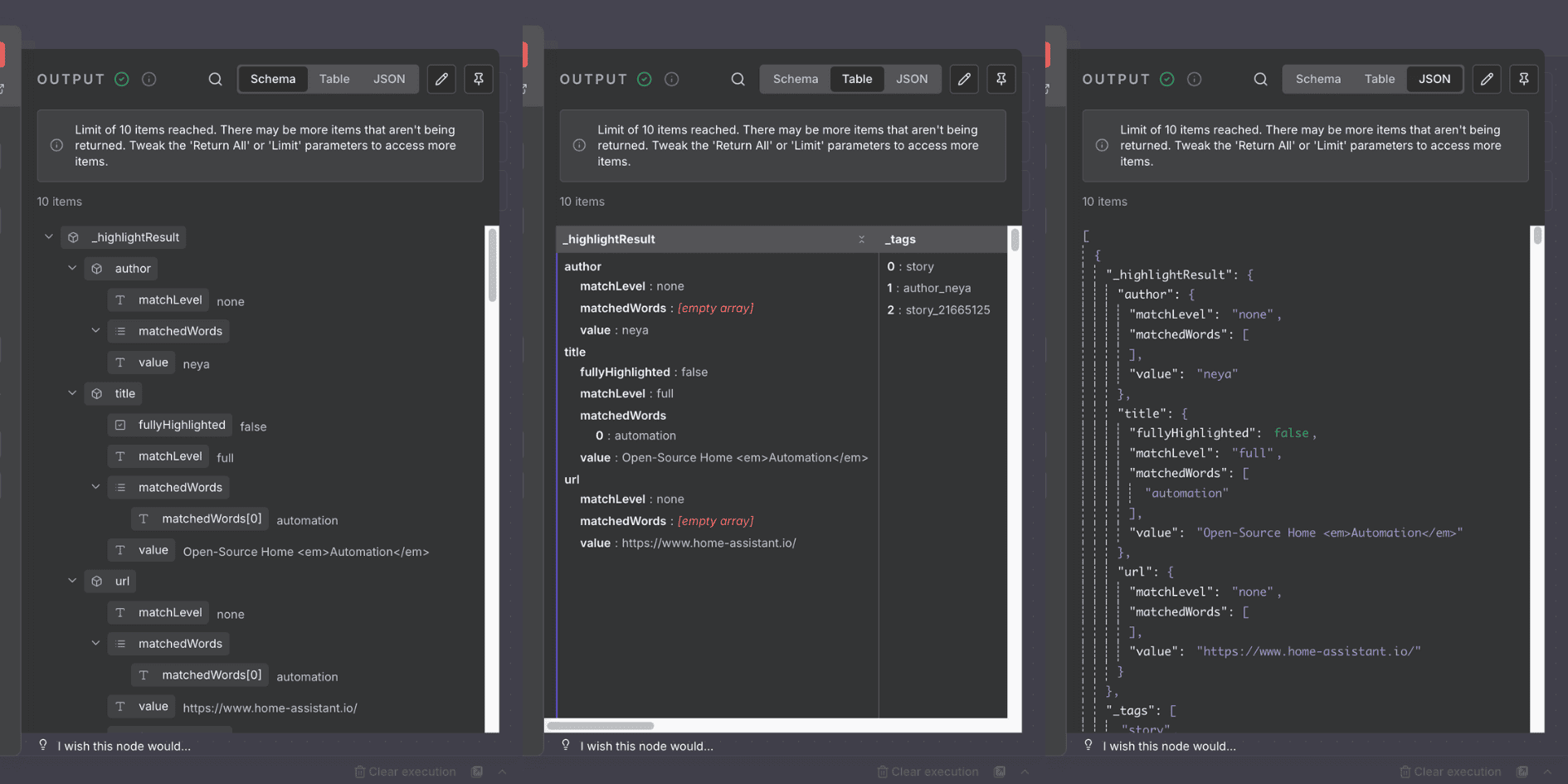Collapse the title schema node
The image size is (1568, 784).
pyautogui.click(x=72, y=393)
